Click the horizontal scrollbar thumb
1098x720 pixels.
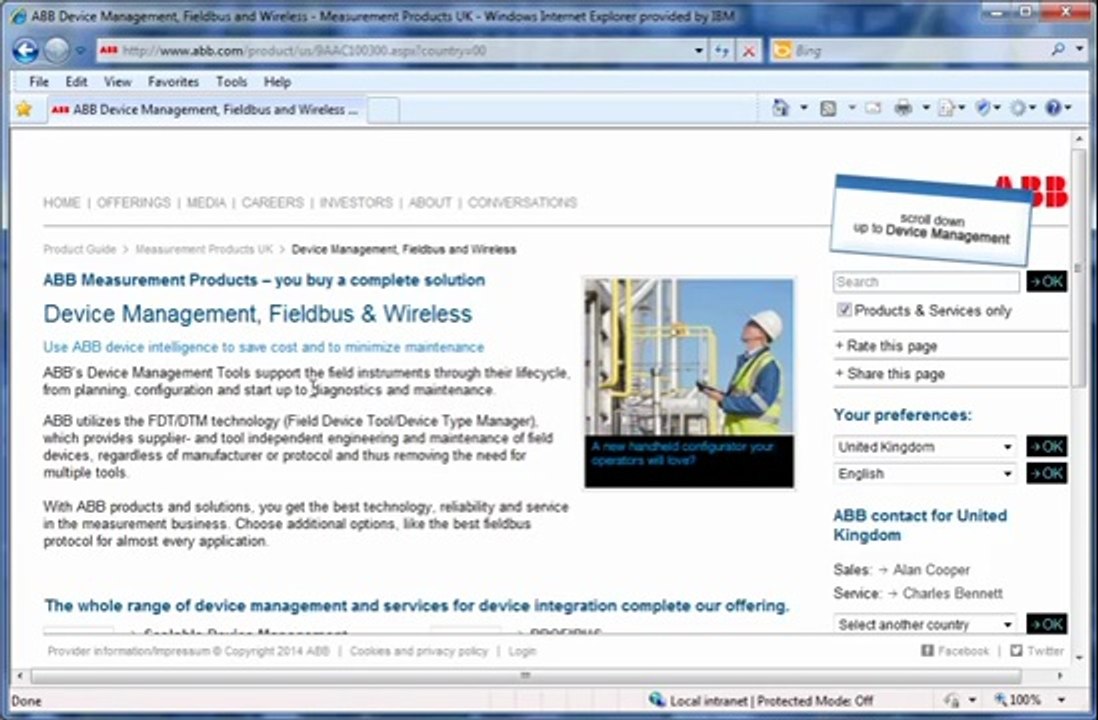coord(526,676)
